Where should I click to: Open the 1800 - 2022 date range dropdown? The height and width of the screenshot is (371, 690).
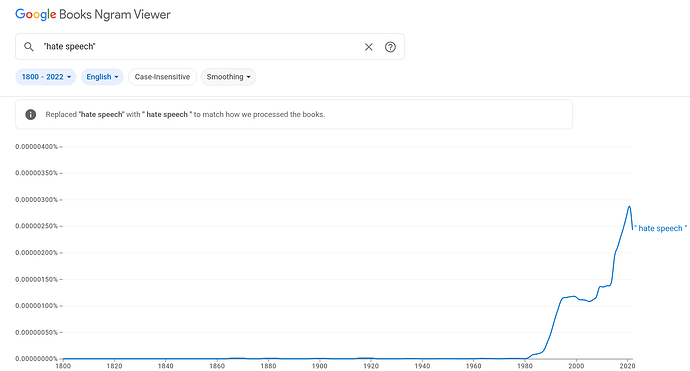(46, 77)
